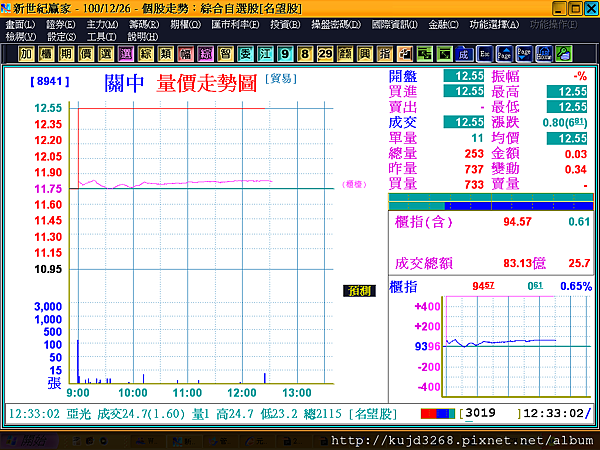Open the 指 index toolbar icon
The width and height of the screenshot is (600, 450).
(385, 54)
